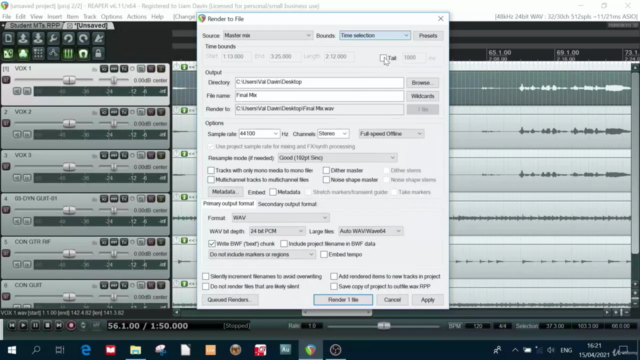Open the Source Master mix dropdown
This screenshot has width=640, height=360.
(x=267, y=36)
